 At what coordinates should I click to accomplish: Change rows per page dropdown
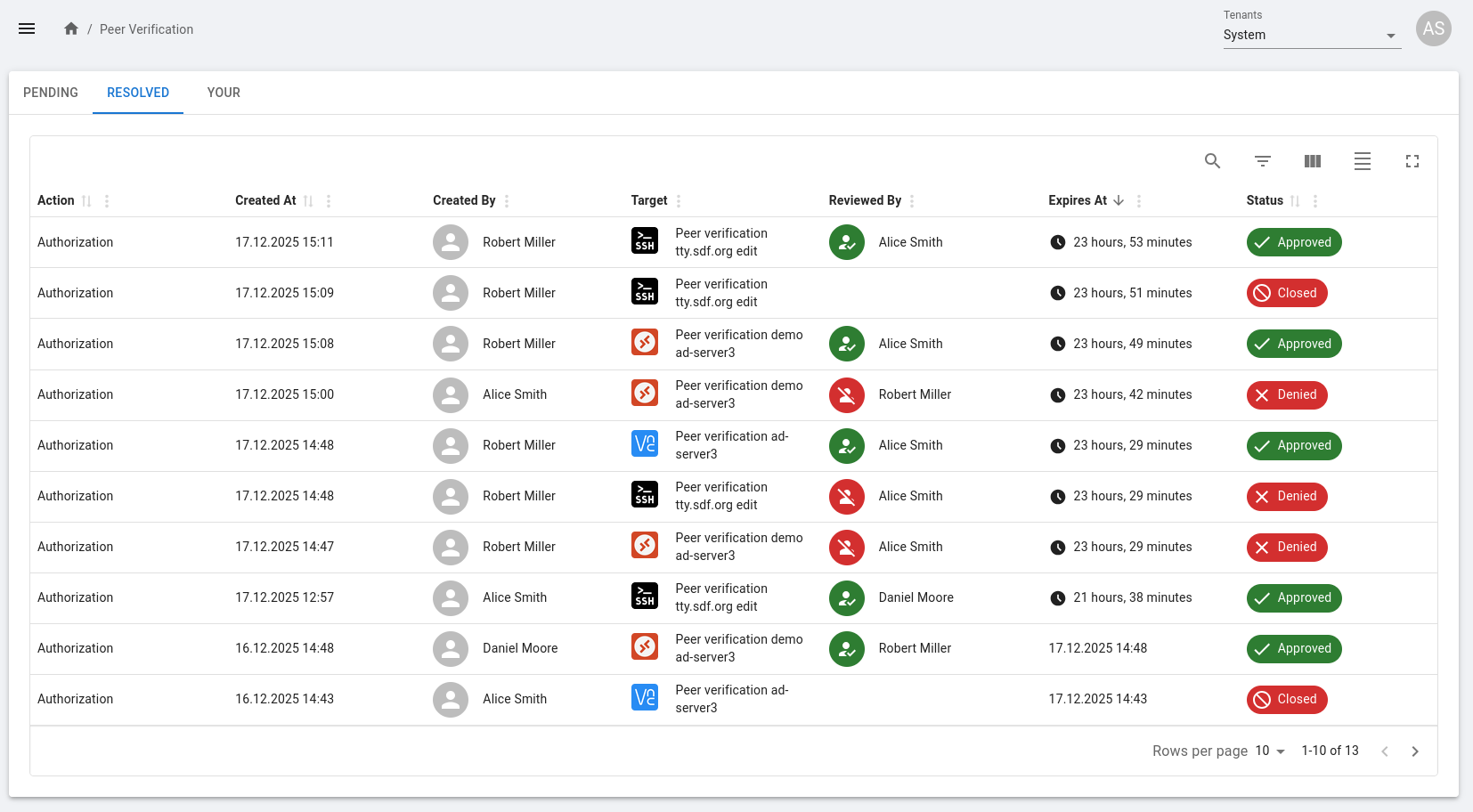[1270, 751]
